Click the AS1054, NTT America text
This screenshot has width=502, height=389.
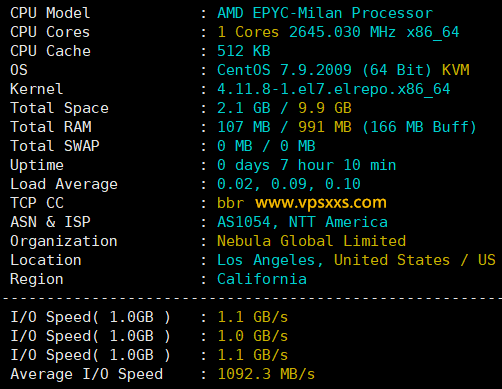(x=302, y=222)
